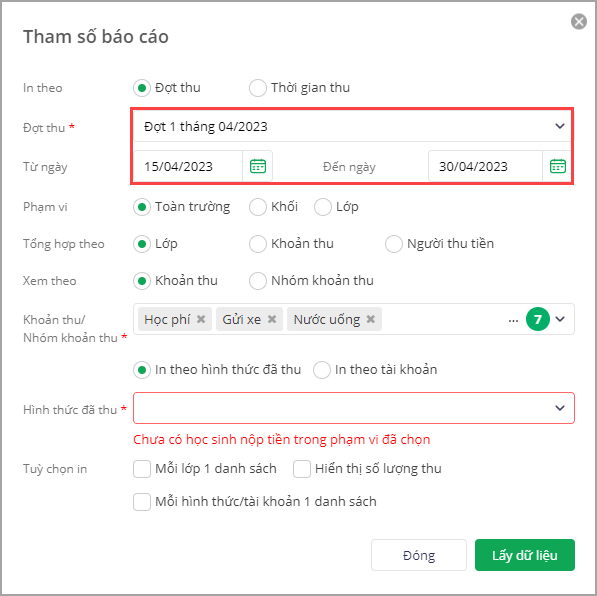Tick Mỗi hình thức/tài khoản 1 danh sách

pyautogui.click(x=142, y=502)
